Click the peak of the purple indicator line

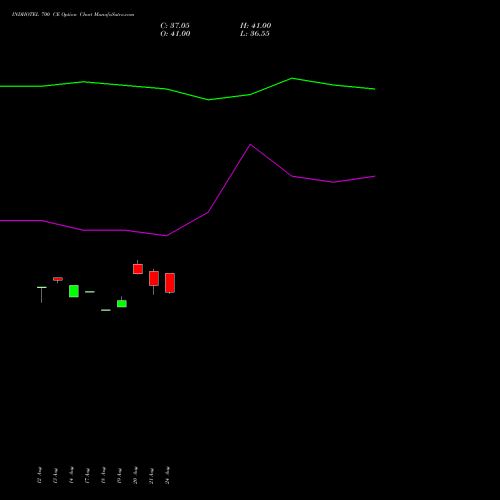coord(250,145)
